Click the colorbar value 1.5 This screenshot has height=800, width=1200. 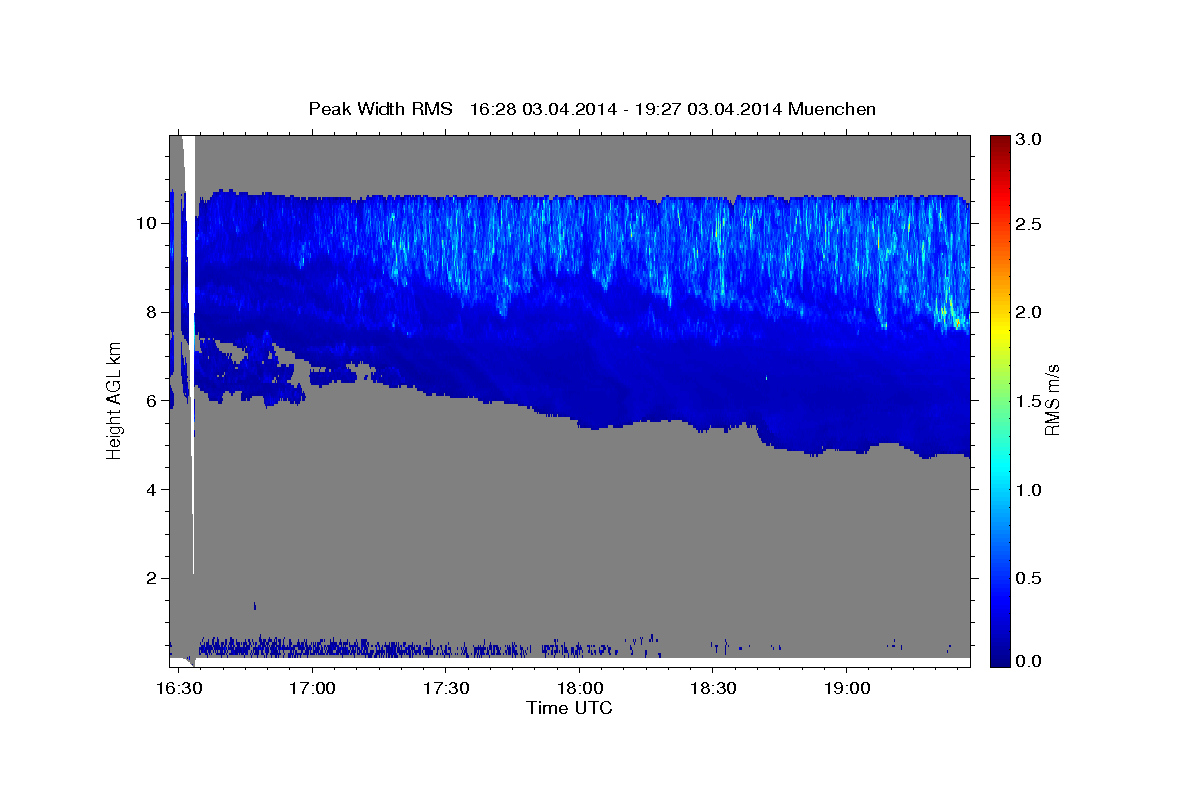1030,401
